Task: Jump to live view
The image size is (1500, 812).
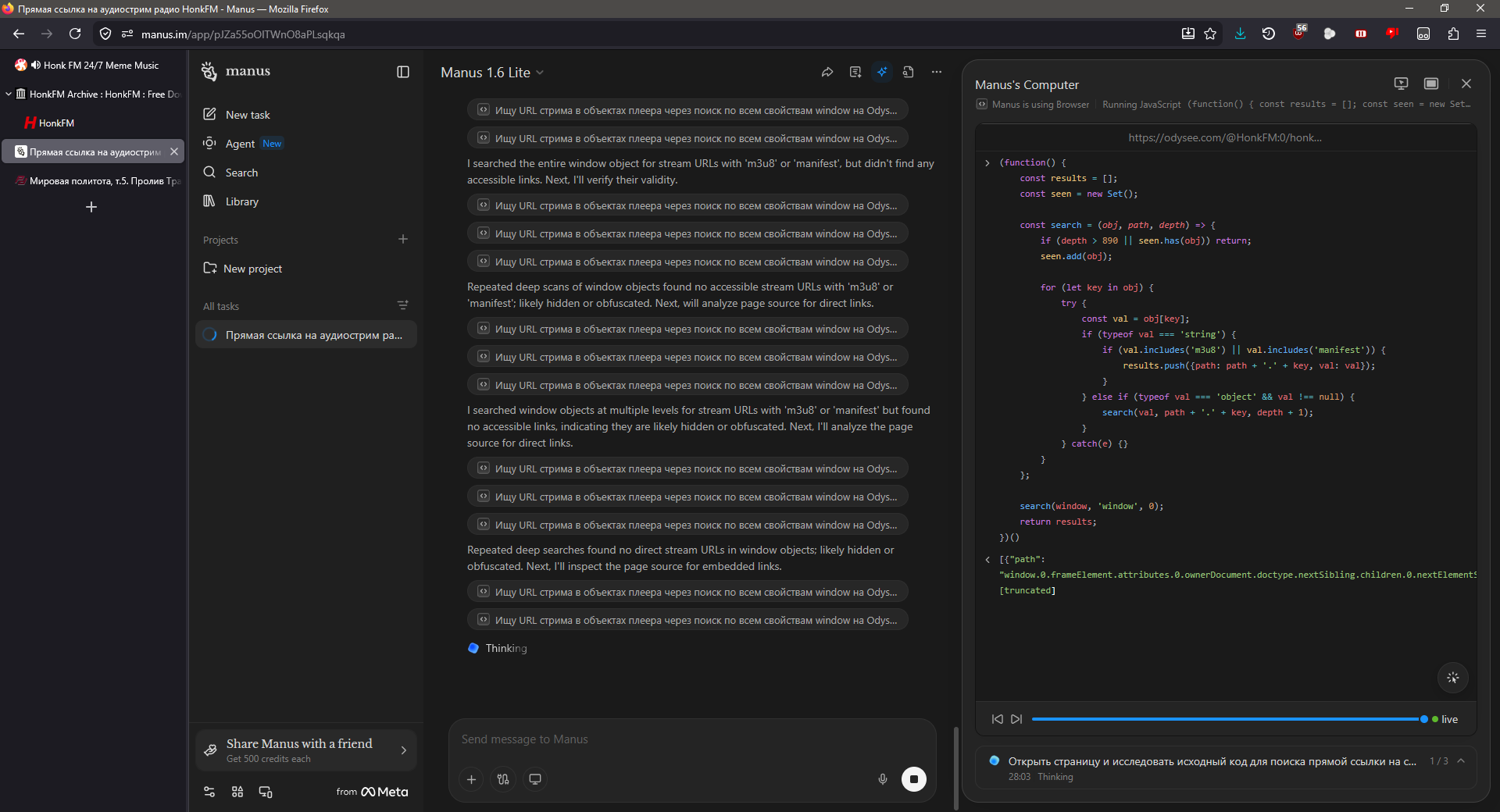Action: pos(1445,719)
